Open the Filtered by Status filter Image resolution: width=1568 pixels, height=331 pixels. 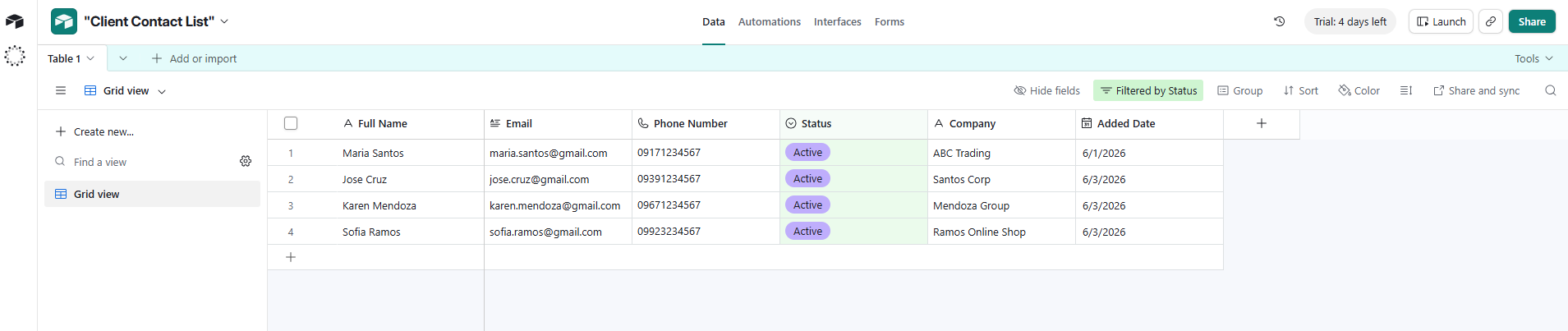point(1148,90)
